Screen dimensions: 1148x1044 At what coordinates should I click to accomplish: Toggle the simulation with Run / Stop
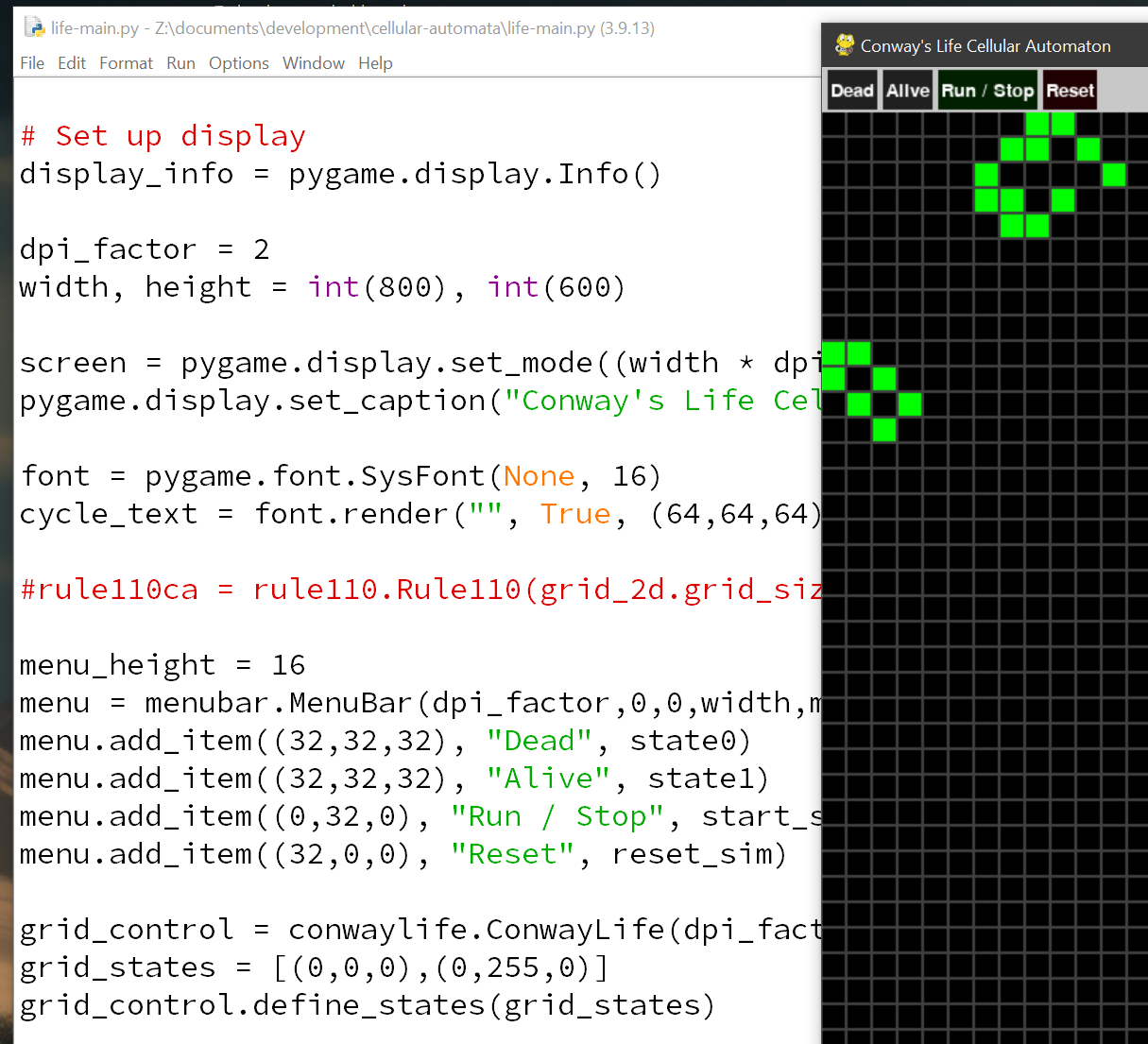987,91
